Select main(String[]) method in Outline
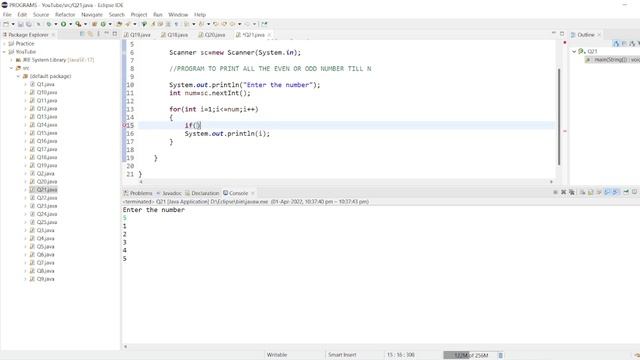The image size is (640, 360). pos(612,60)
